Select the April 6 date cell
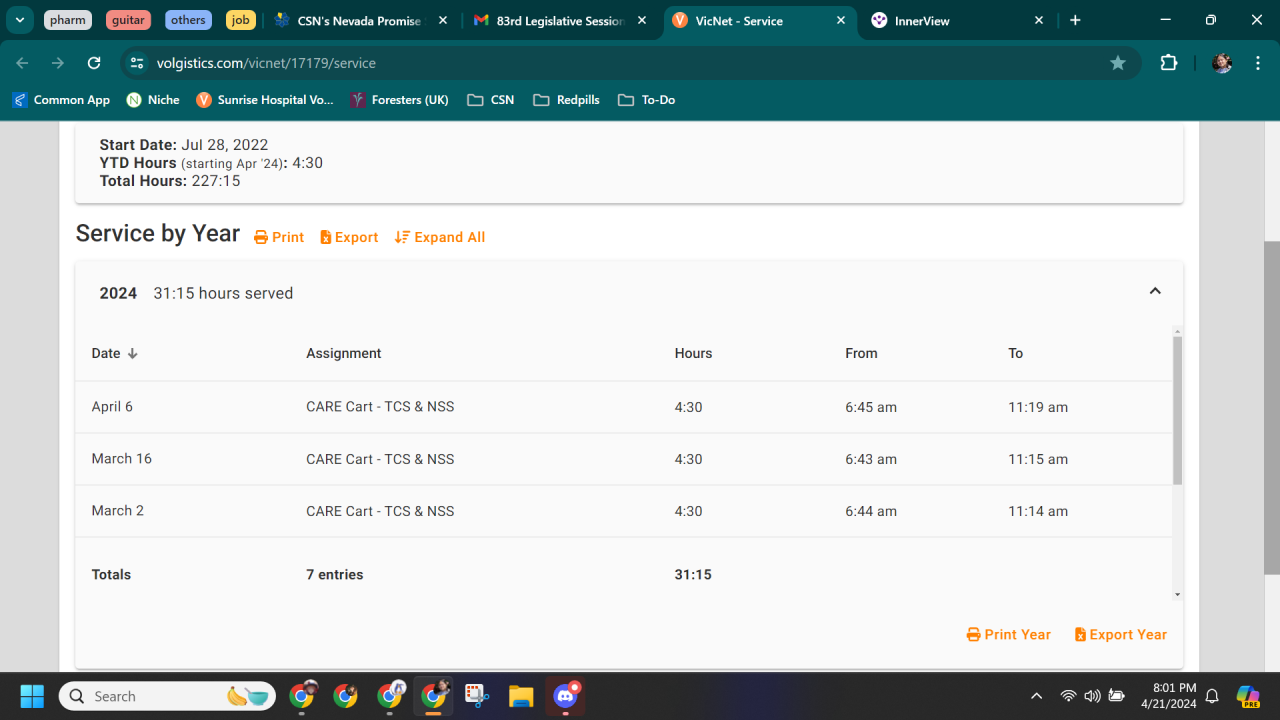 [112, 407]
